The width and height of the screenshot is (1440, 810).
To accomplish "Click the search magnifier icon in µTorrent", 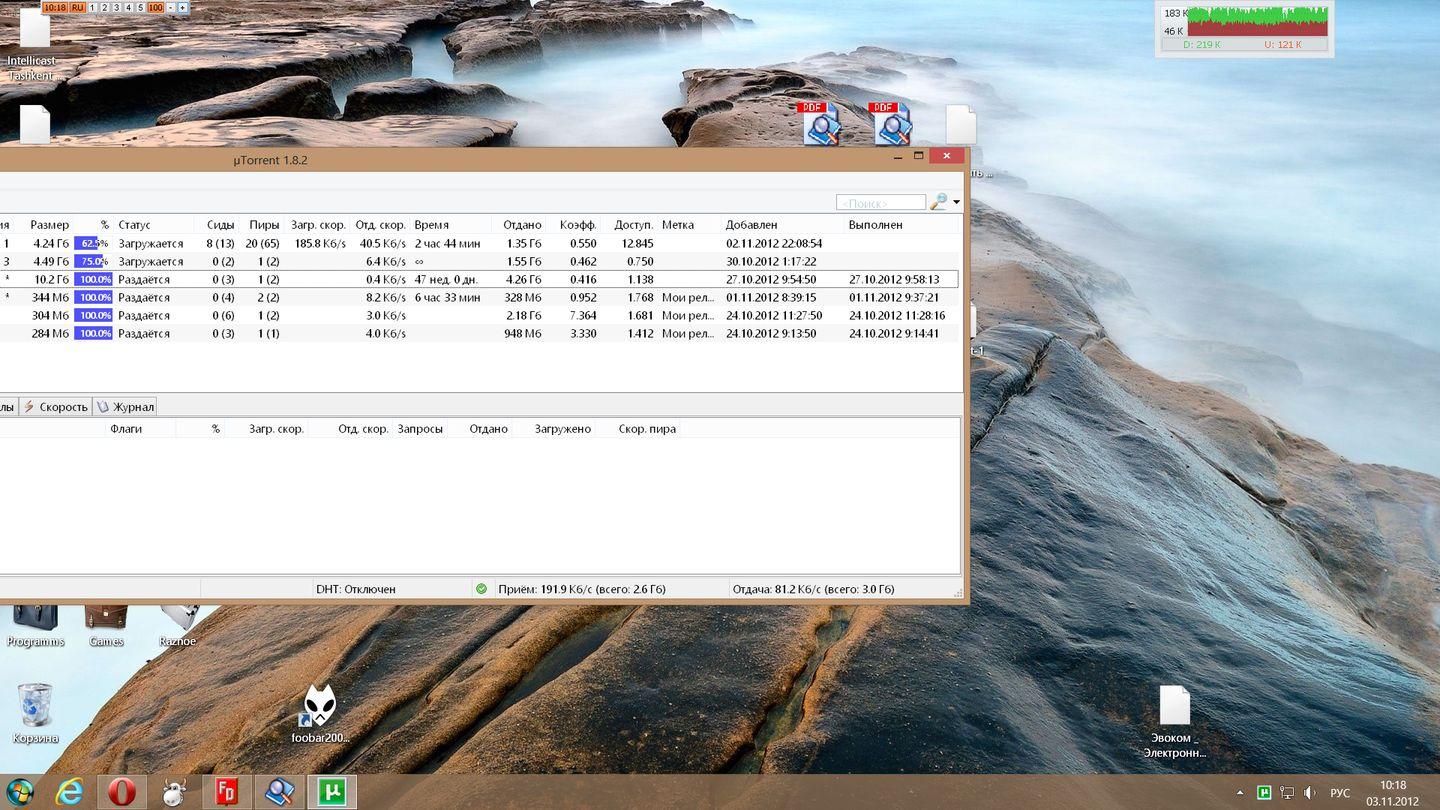I will 938,202.
